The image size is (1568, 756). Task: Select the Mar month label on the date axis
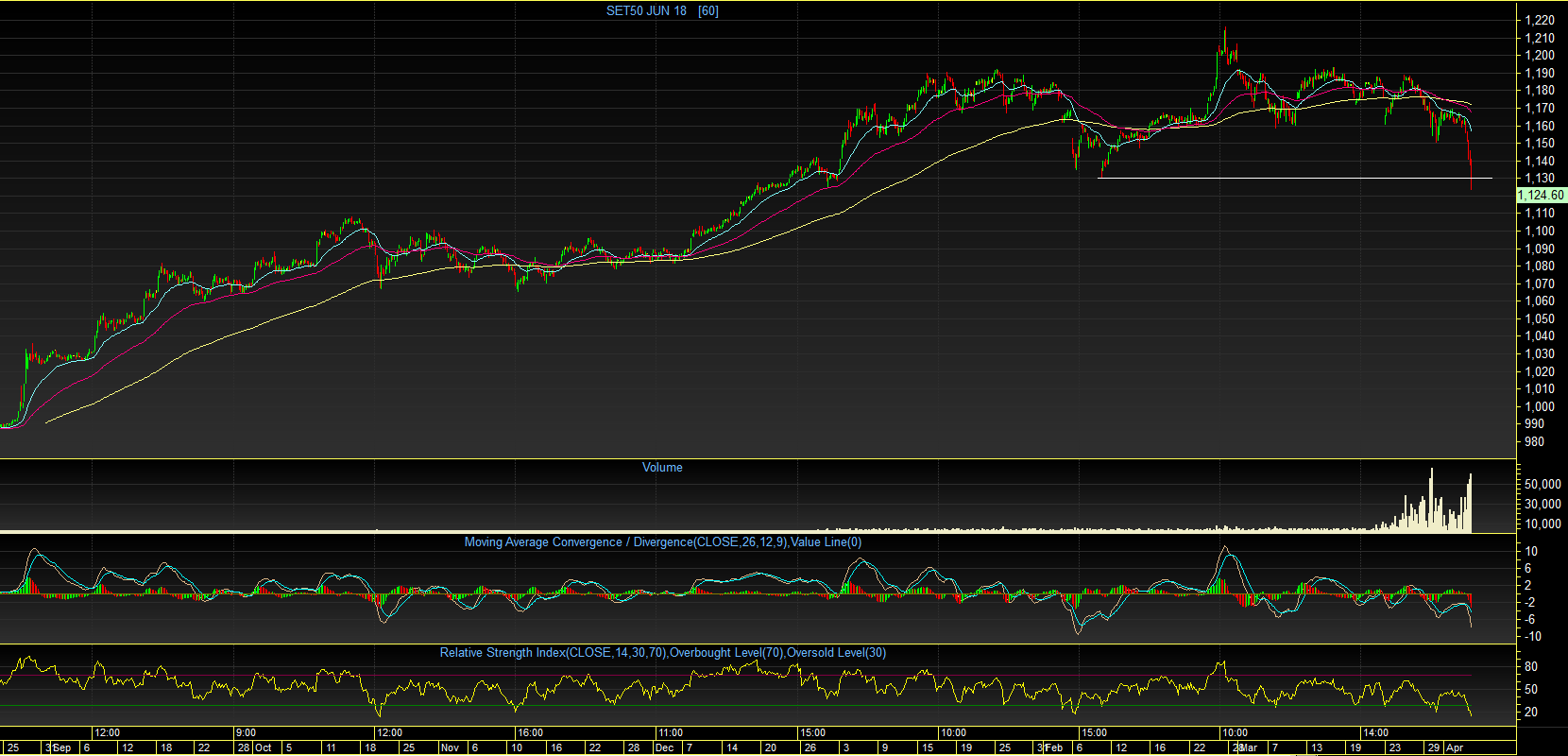point(1249,747)
